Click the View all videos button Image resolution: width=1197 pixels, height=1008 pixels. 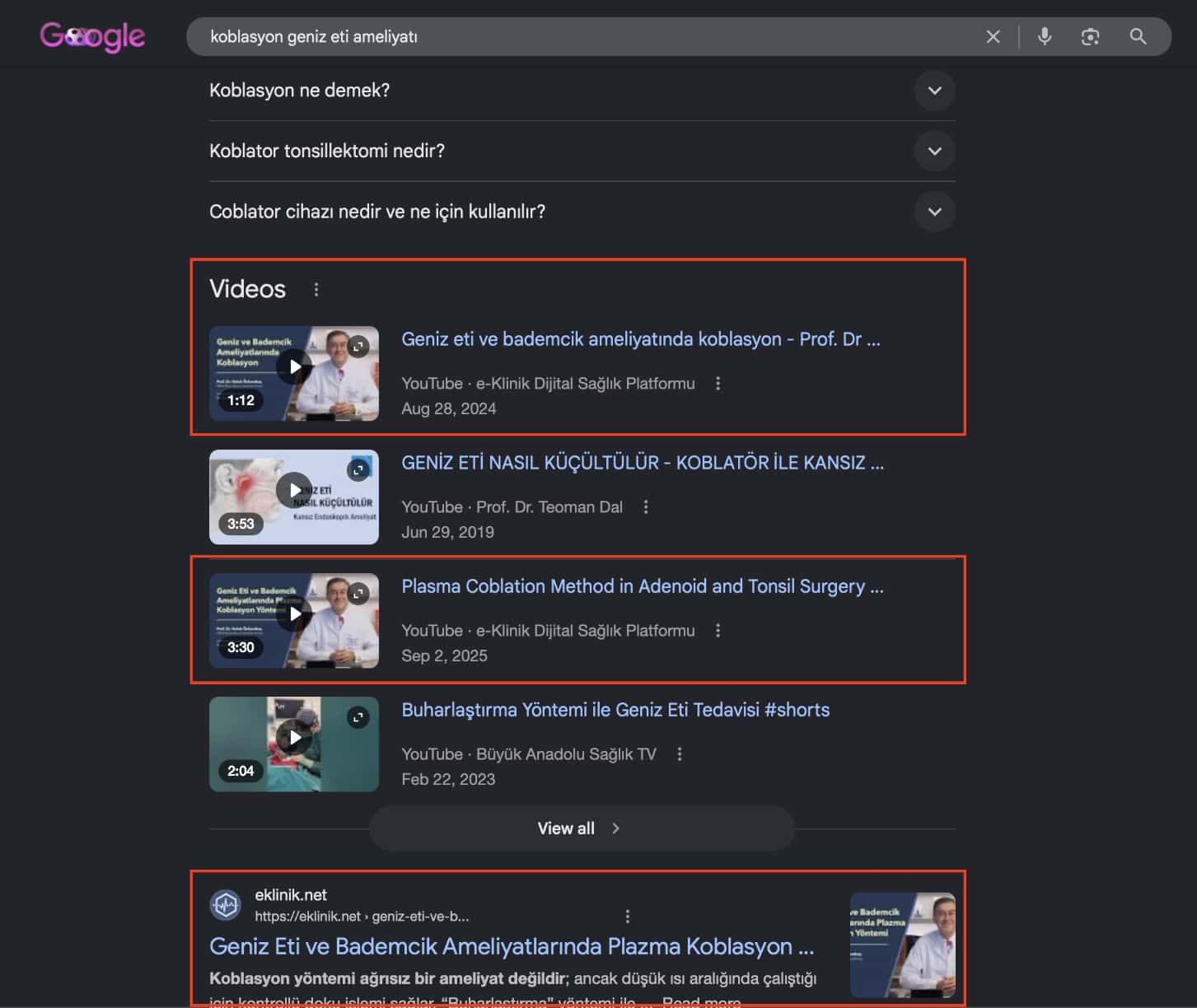(582, 828)
